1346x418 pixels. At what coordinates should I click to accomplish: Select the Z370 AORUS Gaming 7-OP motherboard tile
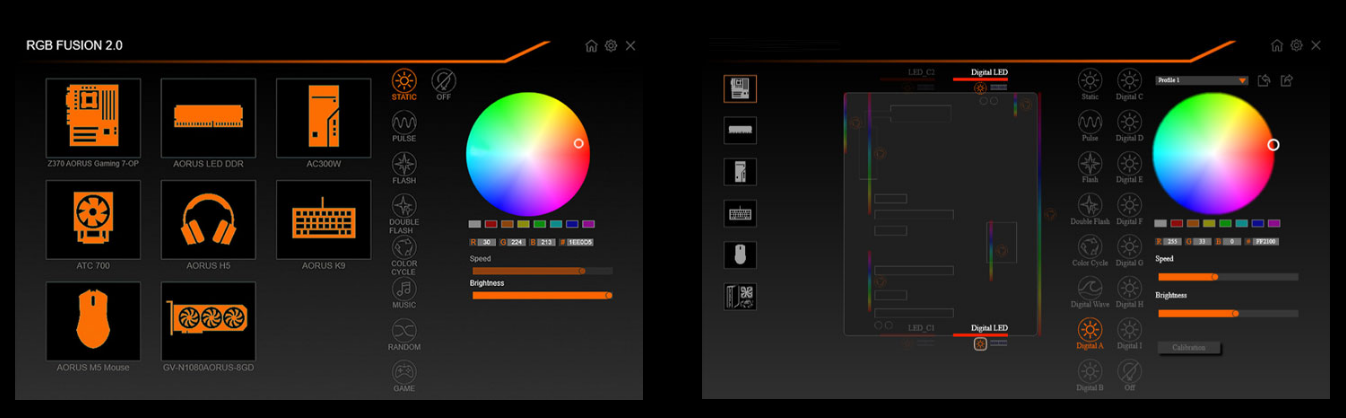tap(93, 117)
